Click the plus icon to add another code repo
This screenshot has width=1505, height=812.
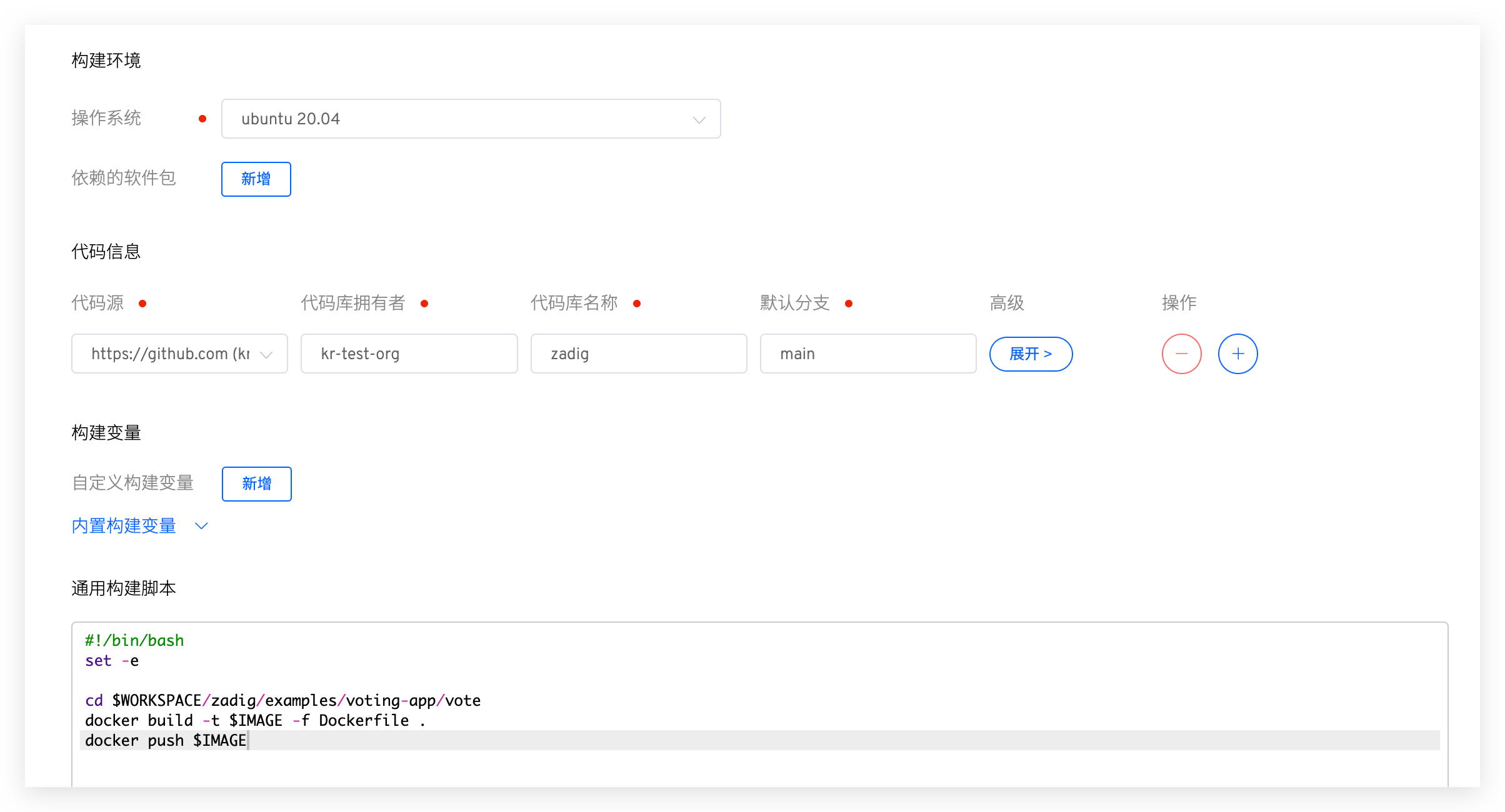pos(1237,354)
